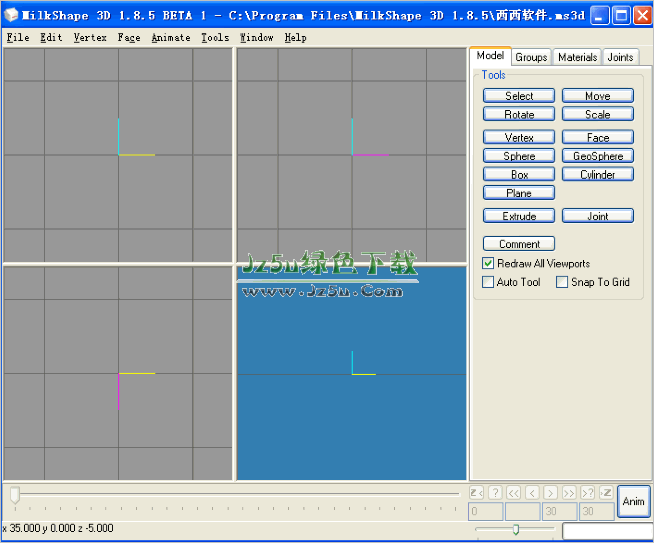Click the Comment button
The image size is (654, 543).
[x=519, y=244]
